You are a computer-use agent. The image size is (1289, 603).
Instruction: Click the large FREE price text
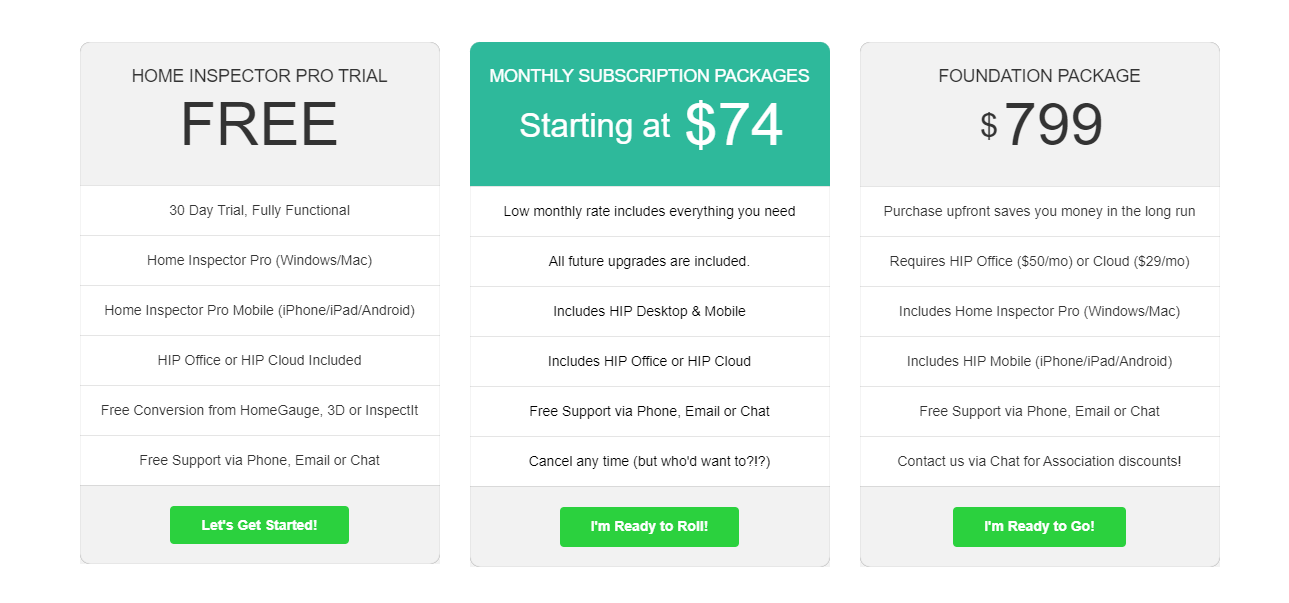pos(259,126)
